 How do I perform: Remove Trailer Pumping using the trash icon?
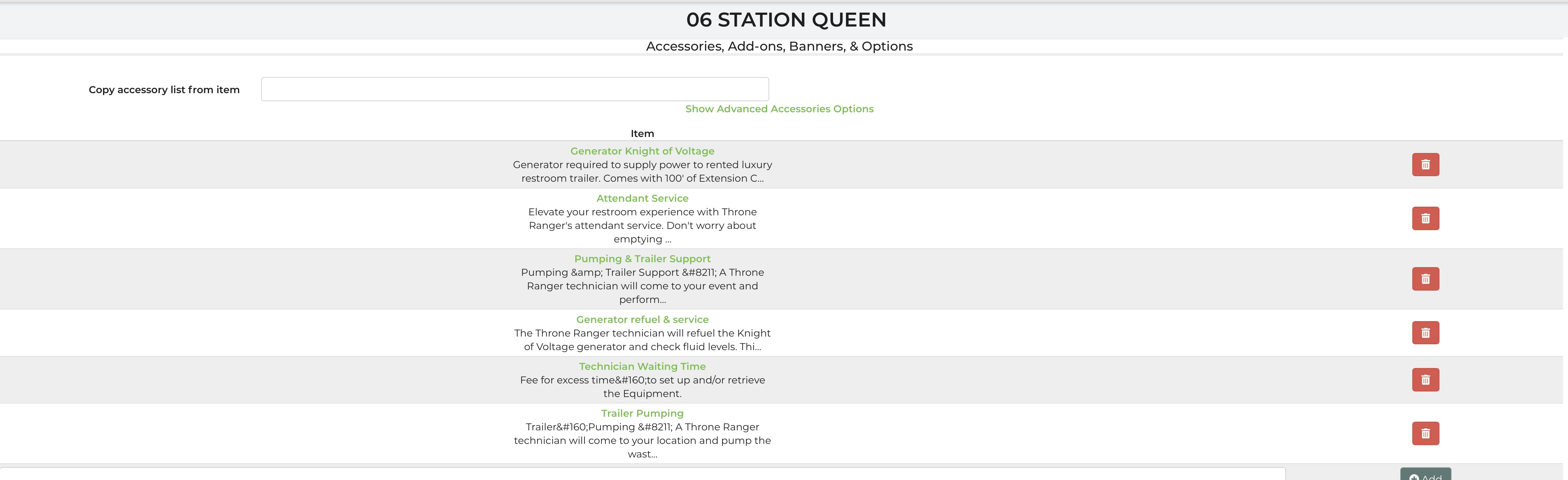[x=1425, y=433]
